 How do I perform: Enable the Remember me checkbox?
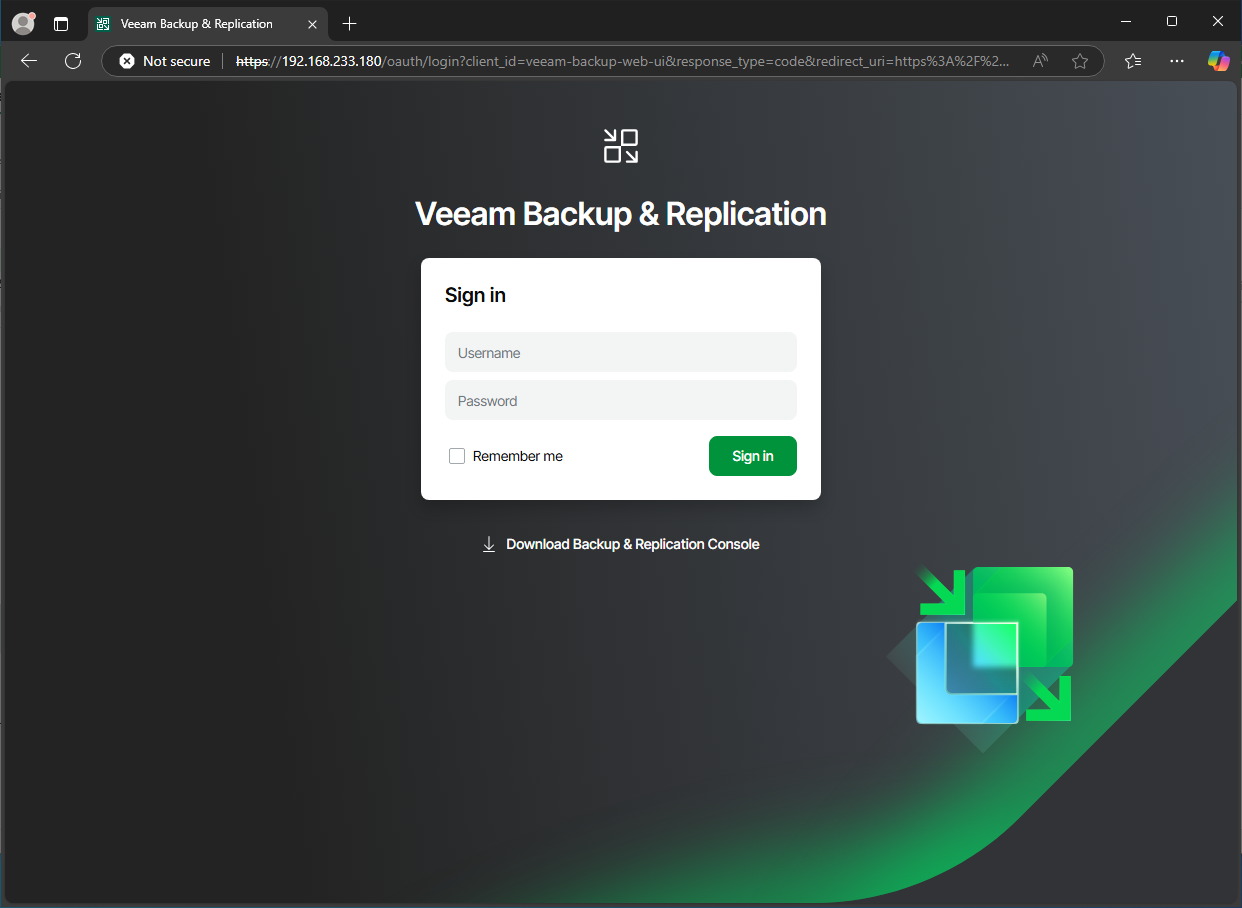click(x=457, y=456)
